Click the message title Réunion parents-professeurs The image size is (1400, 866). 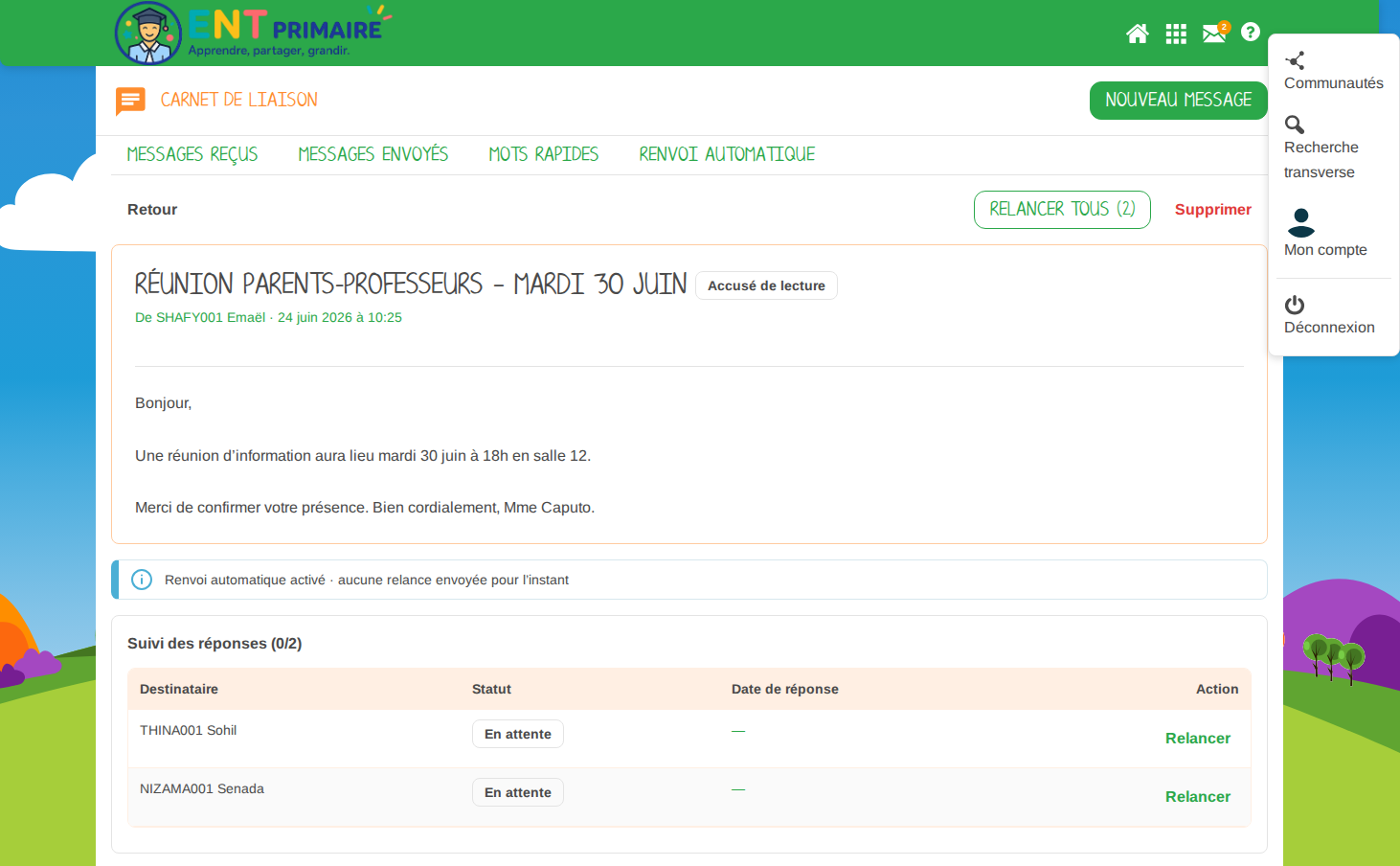[411, 285]
